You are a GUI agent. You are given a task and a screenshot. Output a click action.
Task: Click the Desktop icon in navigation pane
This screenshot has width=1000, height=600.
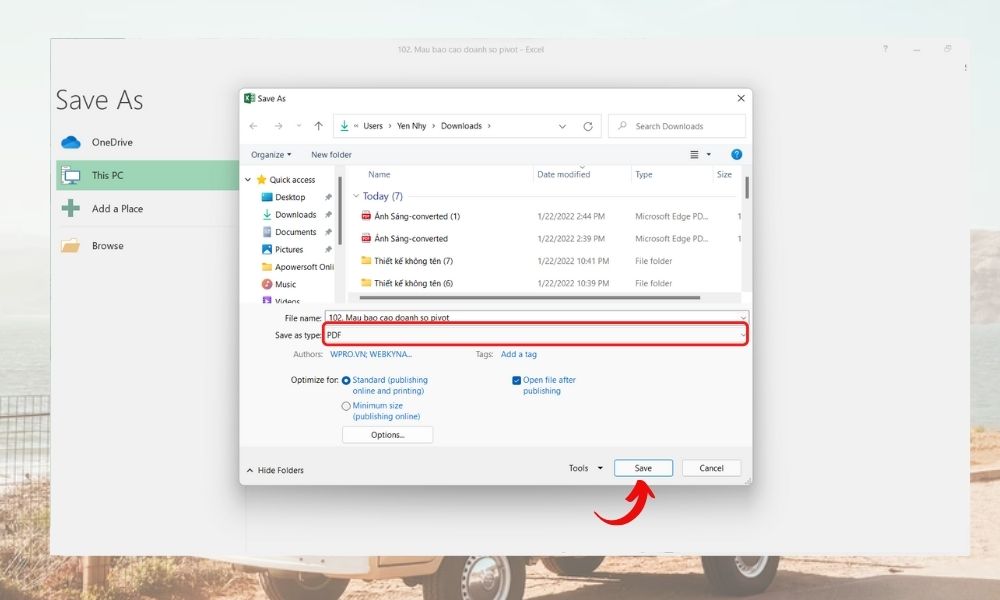(x=267, y=197)
